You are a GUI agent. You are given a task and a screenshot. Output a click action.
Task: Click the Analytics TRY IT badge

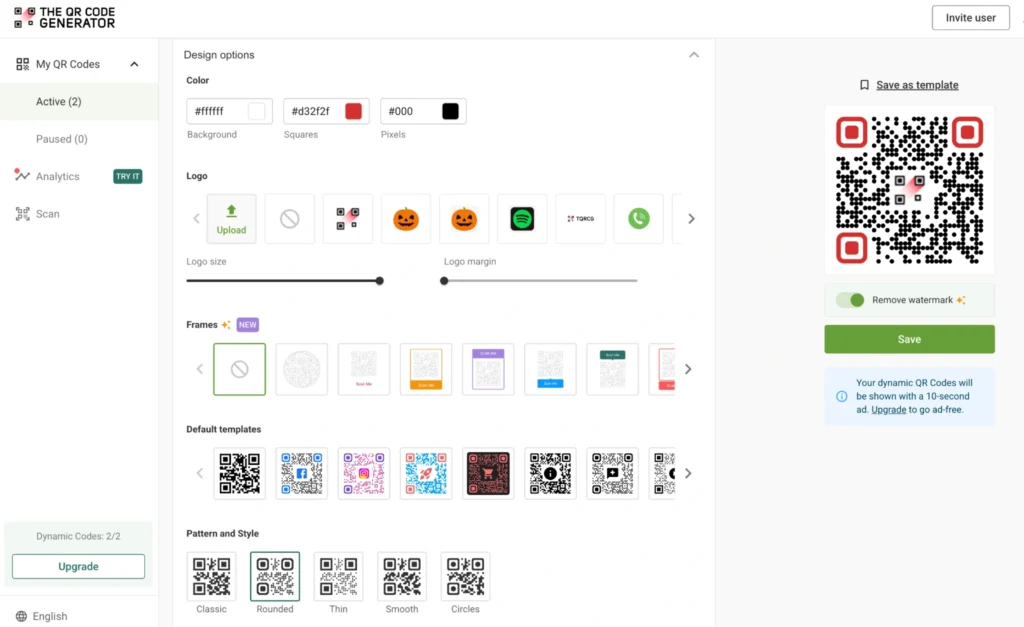[x=127, y=176]
